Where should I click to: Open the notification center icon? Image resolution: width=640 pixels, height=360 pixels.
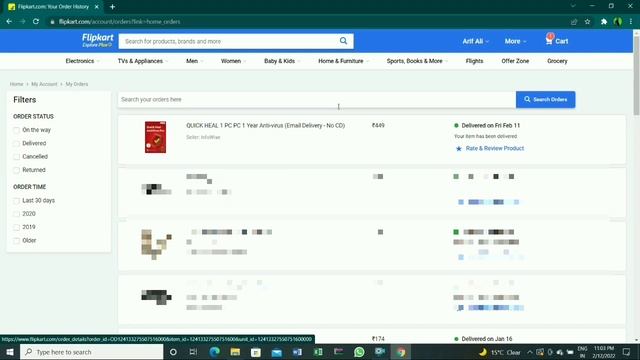click(627, 352)
